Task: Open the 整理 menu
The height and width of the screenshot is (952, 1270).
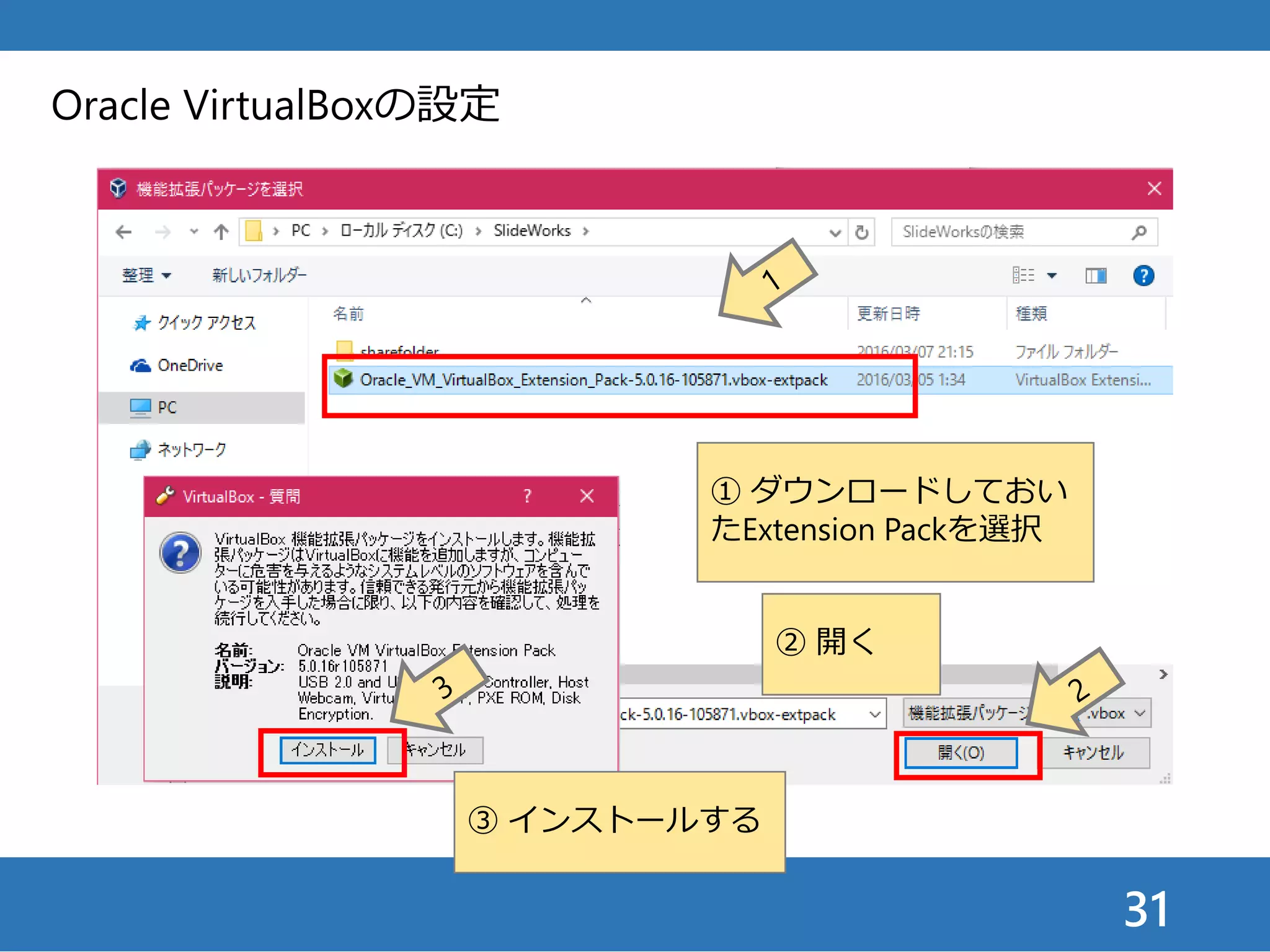Action: [146, 275]
